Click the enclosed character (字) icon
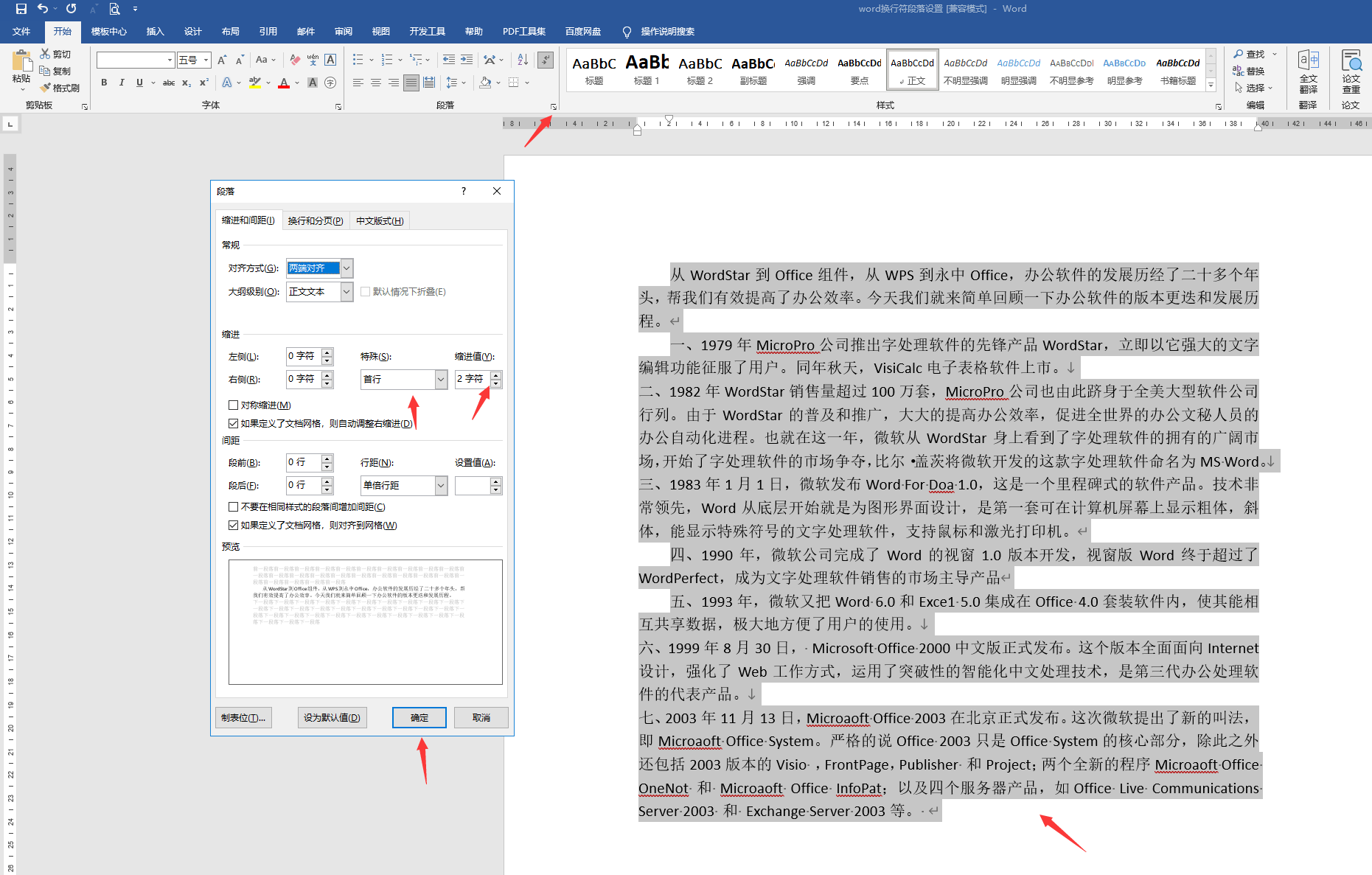This screenshot has width=1372, height=875. (x=330, y=83)
